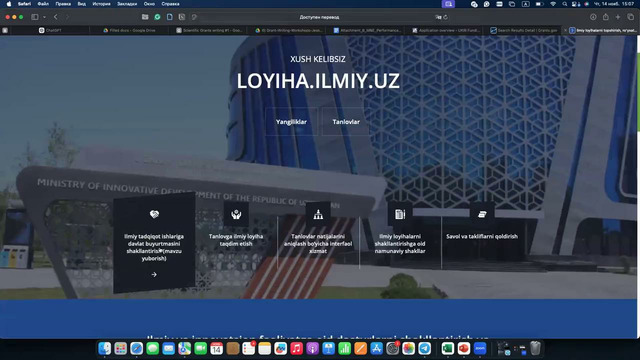Image resolution: width=640 pixels, height=360 pixels.
Task: Click the Share icon in Safari toolbar
Action: coord(606,17)
